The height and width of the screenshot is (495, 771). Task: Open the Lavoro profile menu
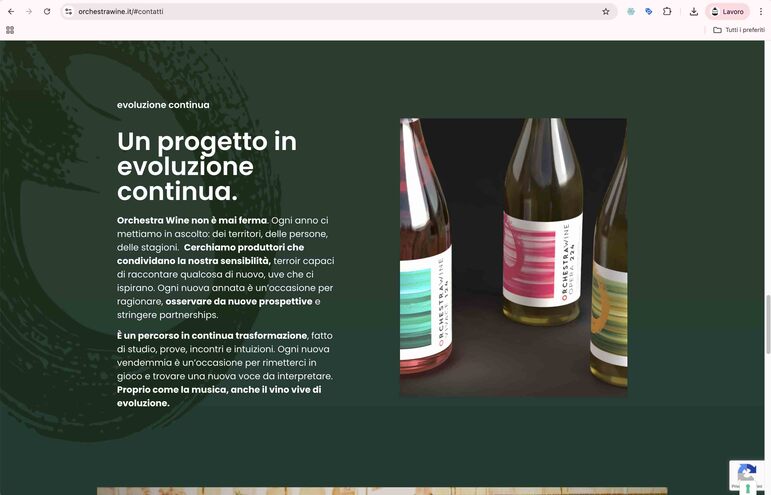[727, 11]
